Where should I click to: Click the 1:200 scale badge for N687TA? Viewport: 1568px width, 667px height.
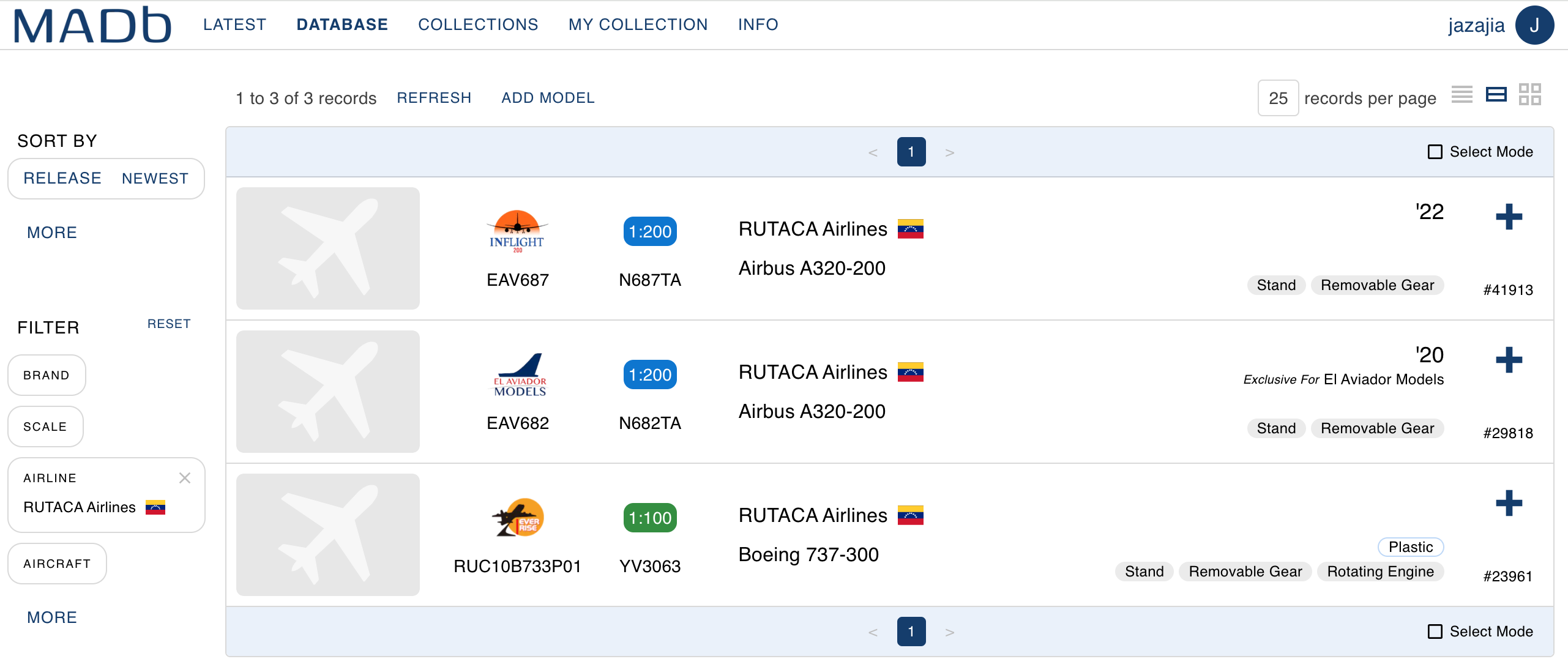(650, 231)
